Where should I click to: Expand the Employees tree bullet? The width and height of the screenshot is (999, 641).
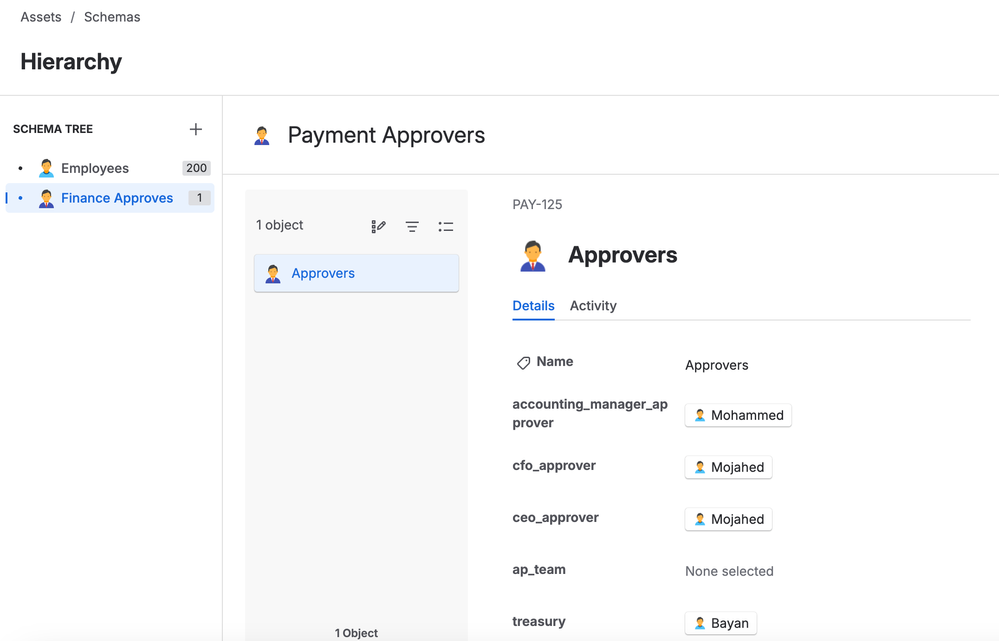(20, 168)
